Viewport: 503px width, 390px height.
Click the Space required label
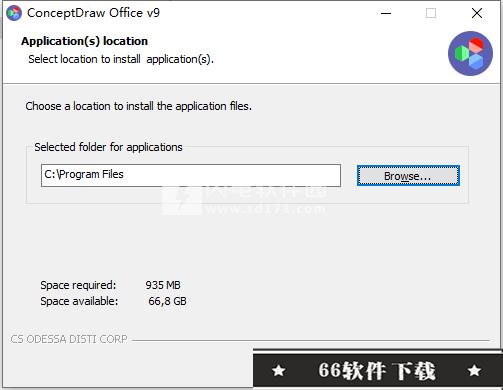(78, 285)
